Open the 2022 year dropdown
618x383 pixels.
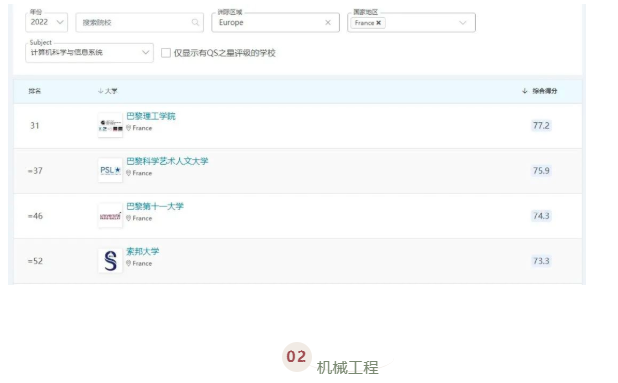click(47, 22)
